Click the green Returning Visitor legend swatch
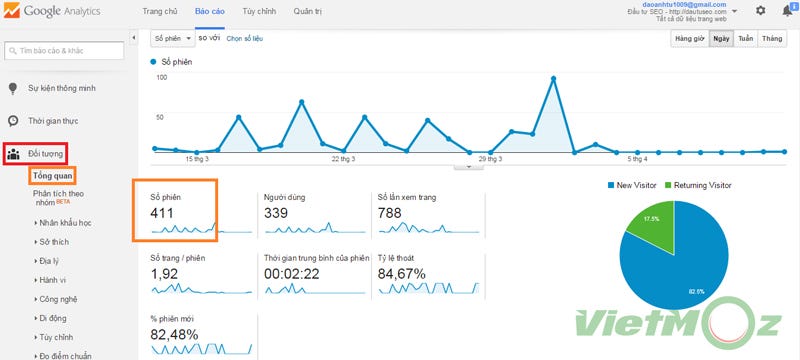Viewport: 800px width, 360px height. [x=668, y=186]
